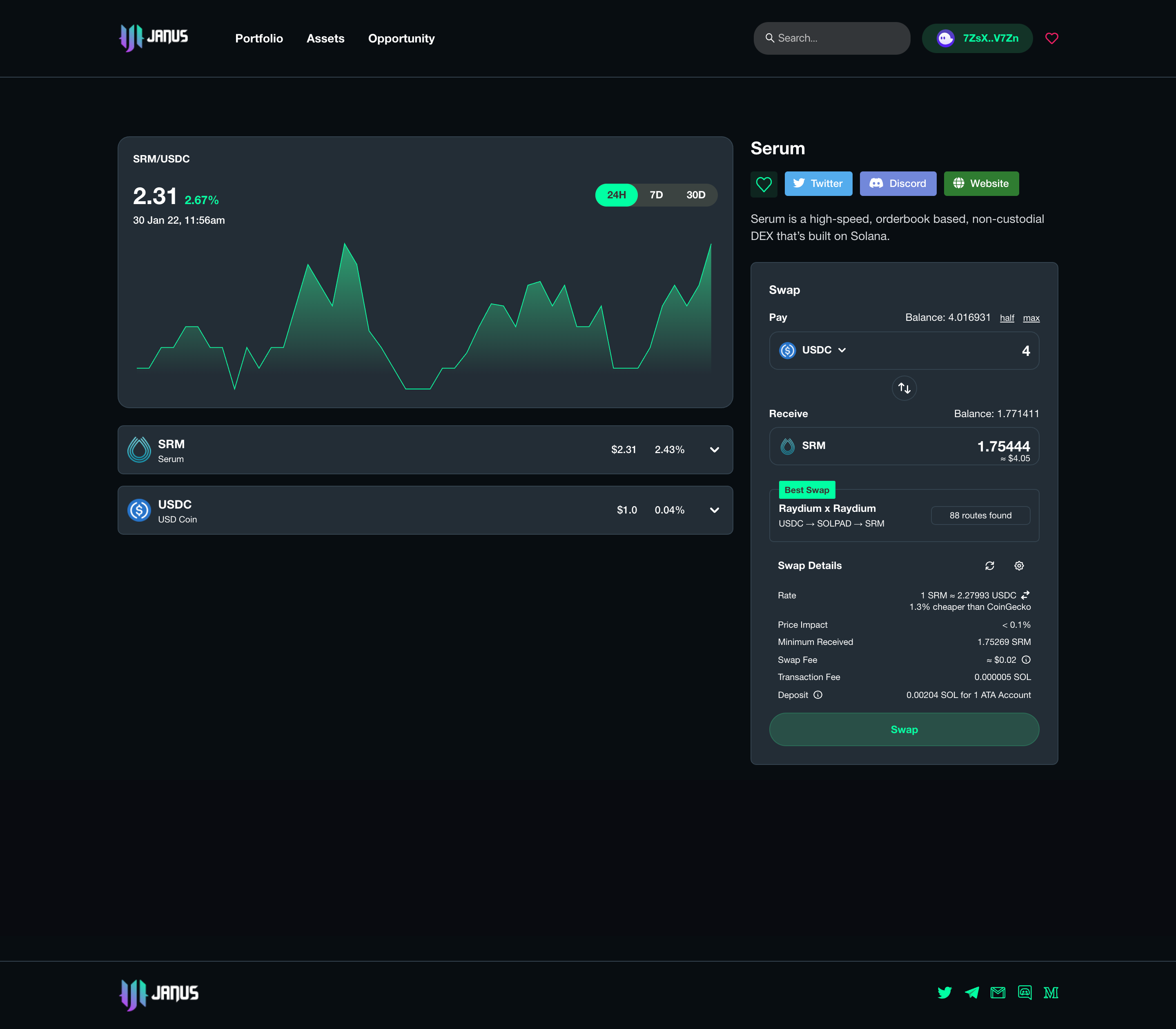View the Swap Fee info icon
The height and width of the screenshot is (1029, 1176).
1026,660
